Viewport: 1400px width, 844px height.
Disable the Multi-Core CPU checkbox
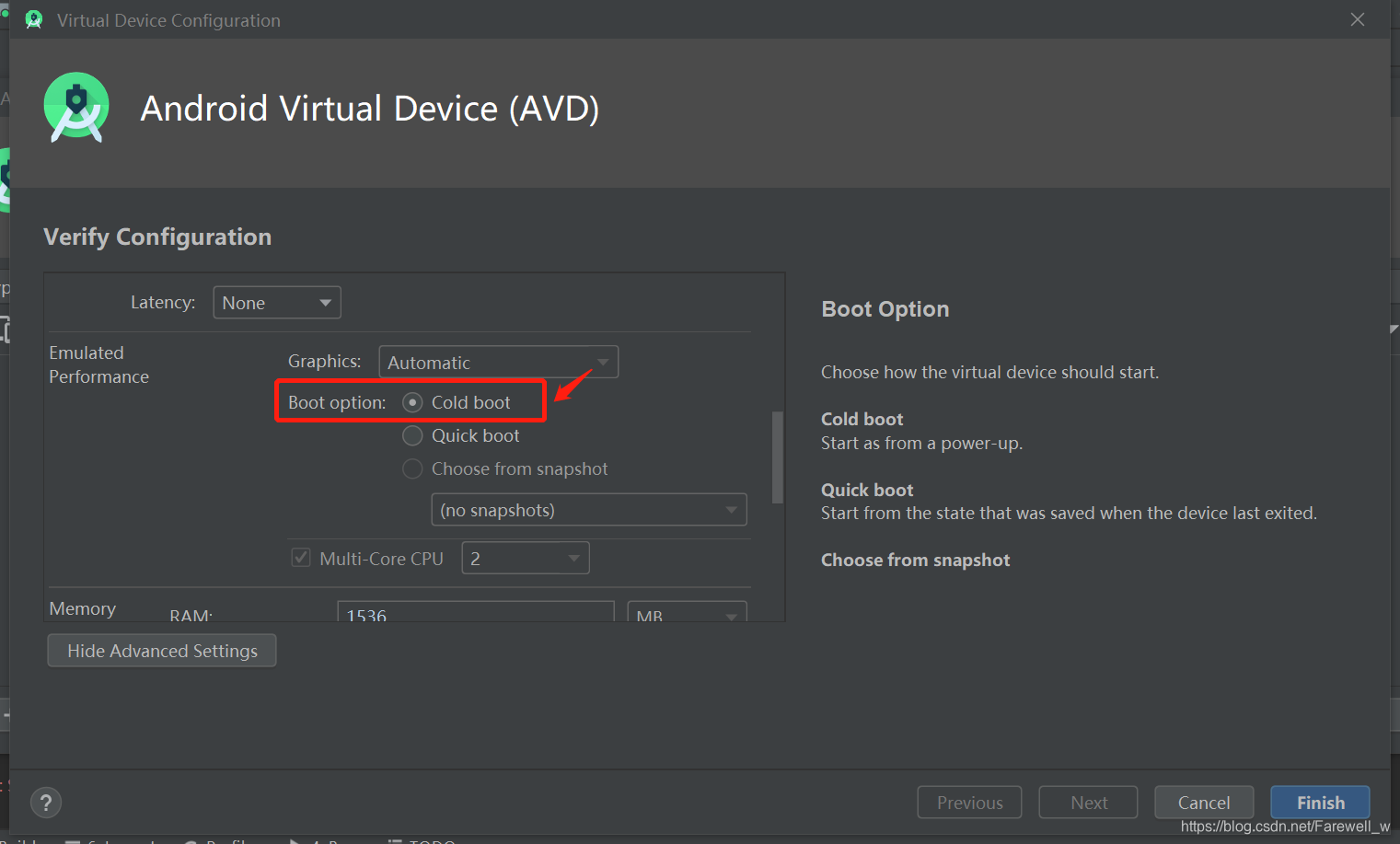300,558
